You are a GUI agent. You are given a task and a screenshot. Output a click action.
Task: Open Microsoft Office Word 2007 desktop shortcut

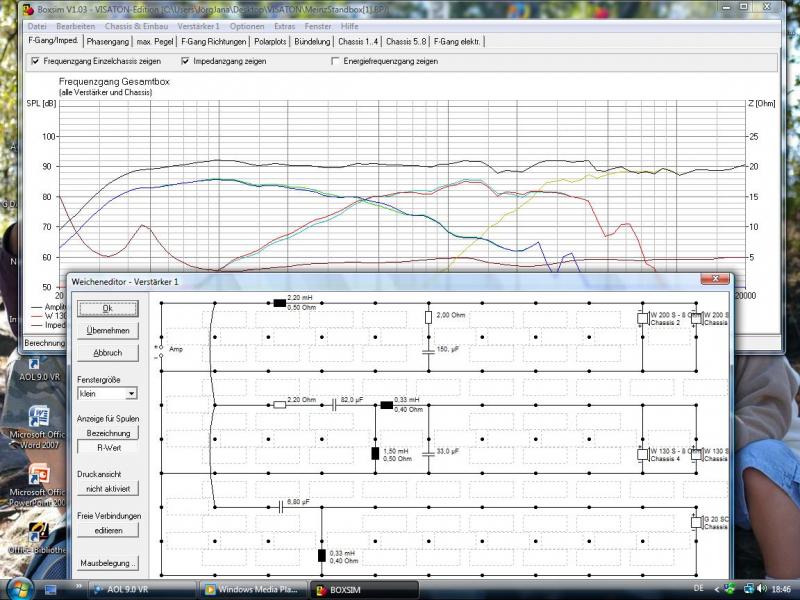[40, 420]
